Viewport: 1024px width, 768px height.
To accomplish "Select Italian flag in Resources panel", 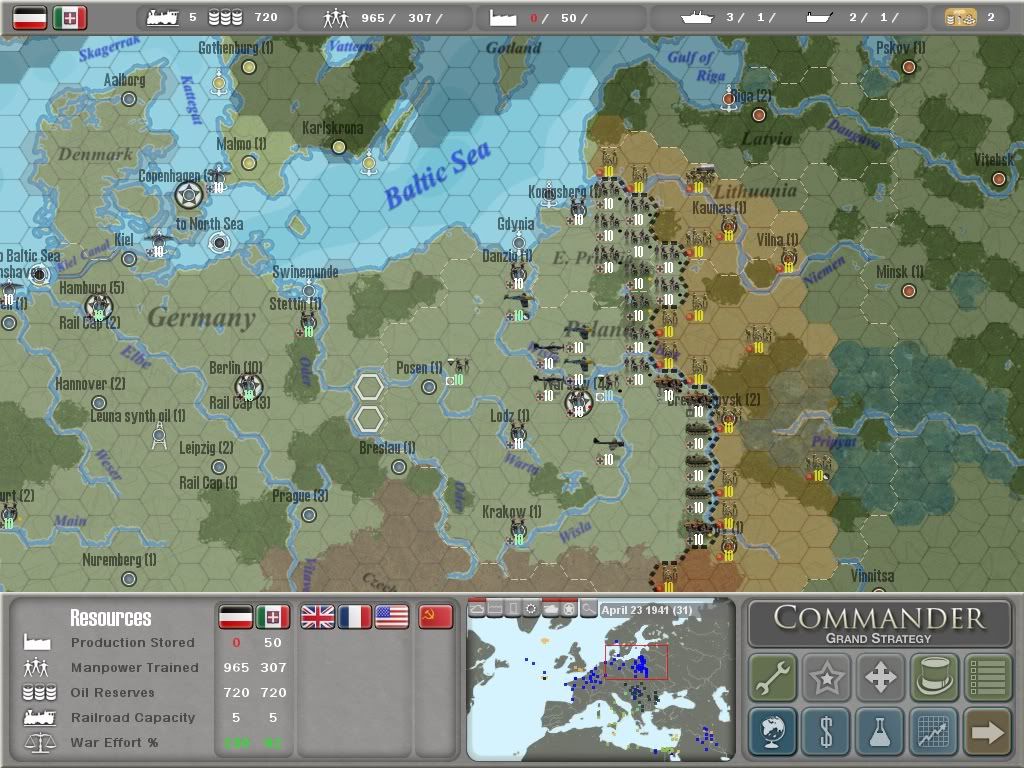I will click(x=273, y=616).
